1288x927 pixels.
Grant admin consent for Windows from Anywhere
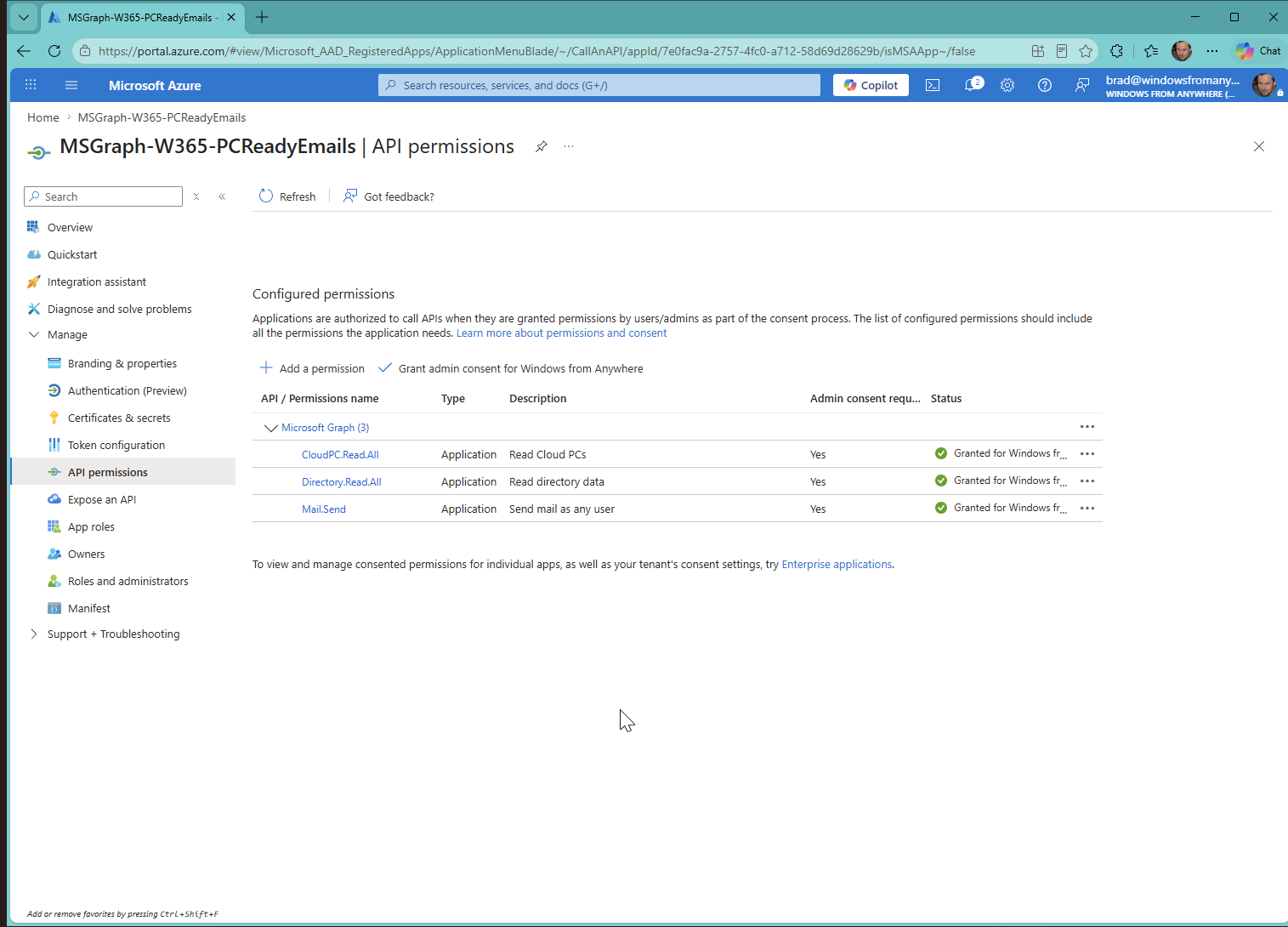pos(511,368)
